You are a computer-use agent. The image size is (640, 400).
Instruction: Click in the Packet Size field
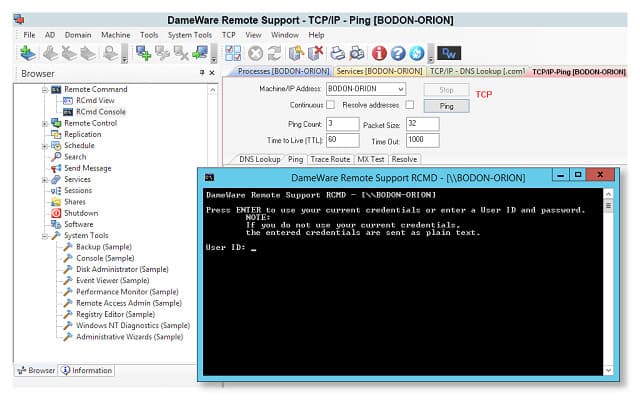pyautogui.click(x=423, y=124)
